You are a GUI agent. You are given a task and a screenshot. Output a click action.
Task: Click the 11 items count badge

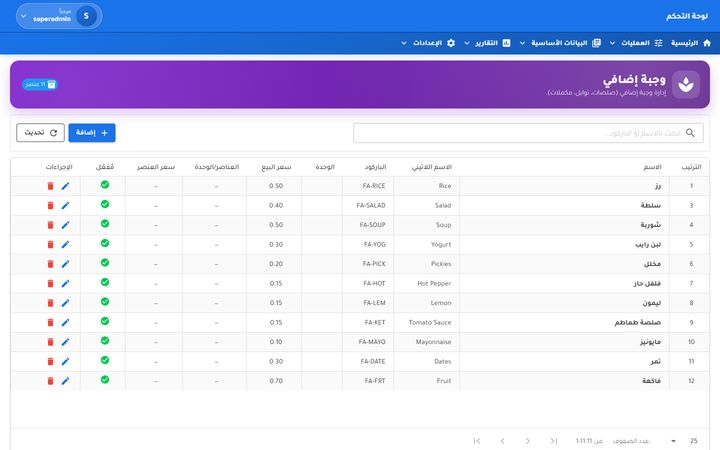point(39,84)
